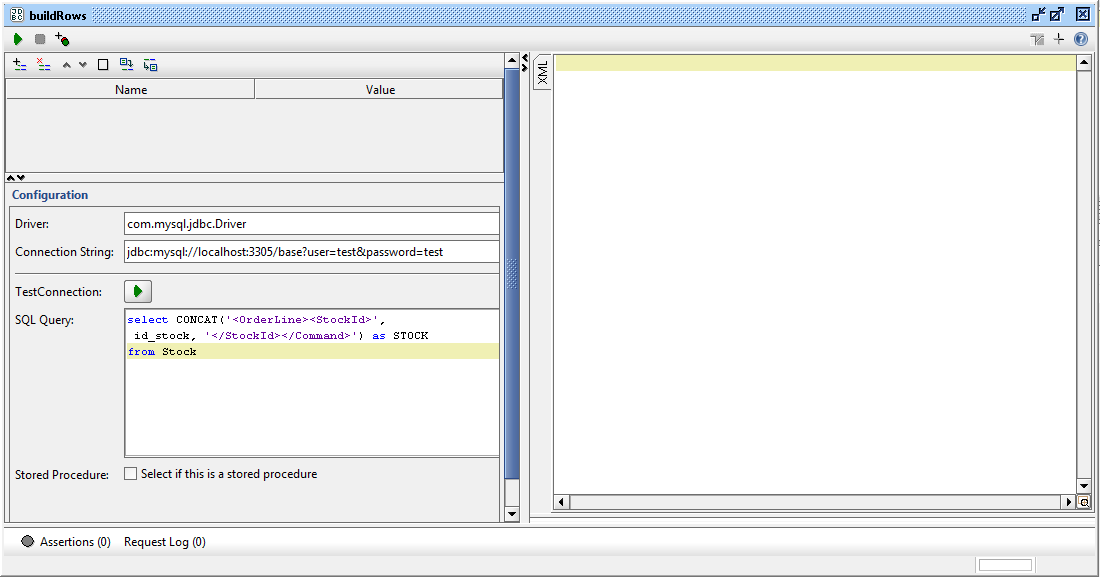
Task: Add a new property row
Action: click(19, 64)
